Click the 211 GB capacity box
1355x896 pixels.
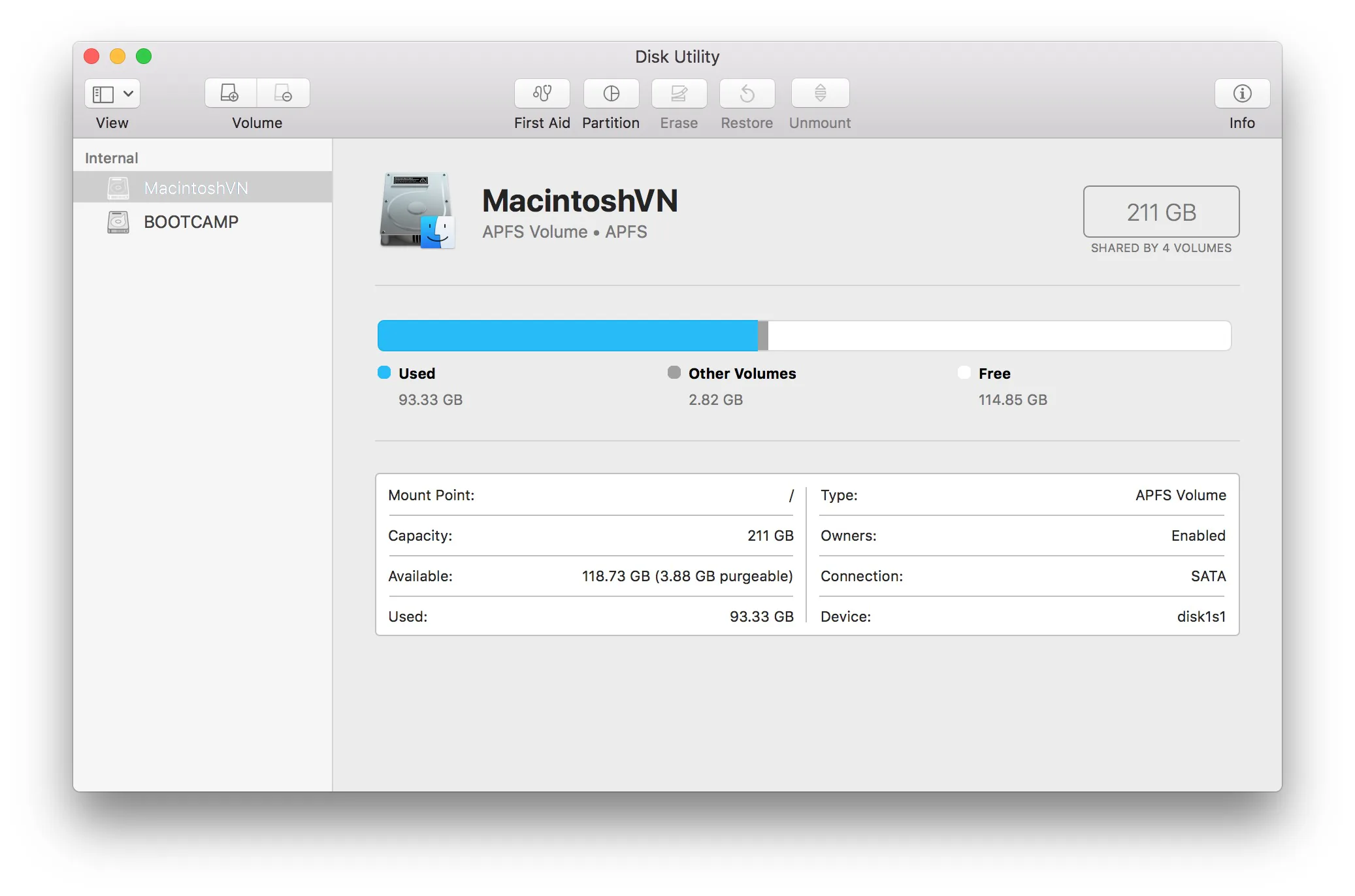[1161, 212]
